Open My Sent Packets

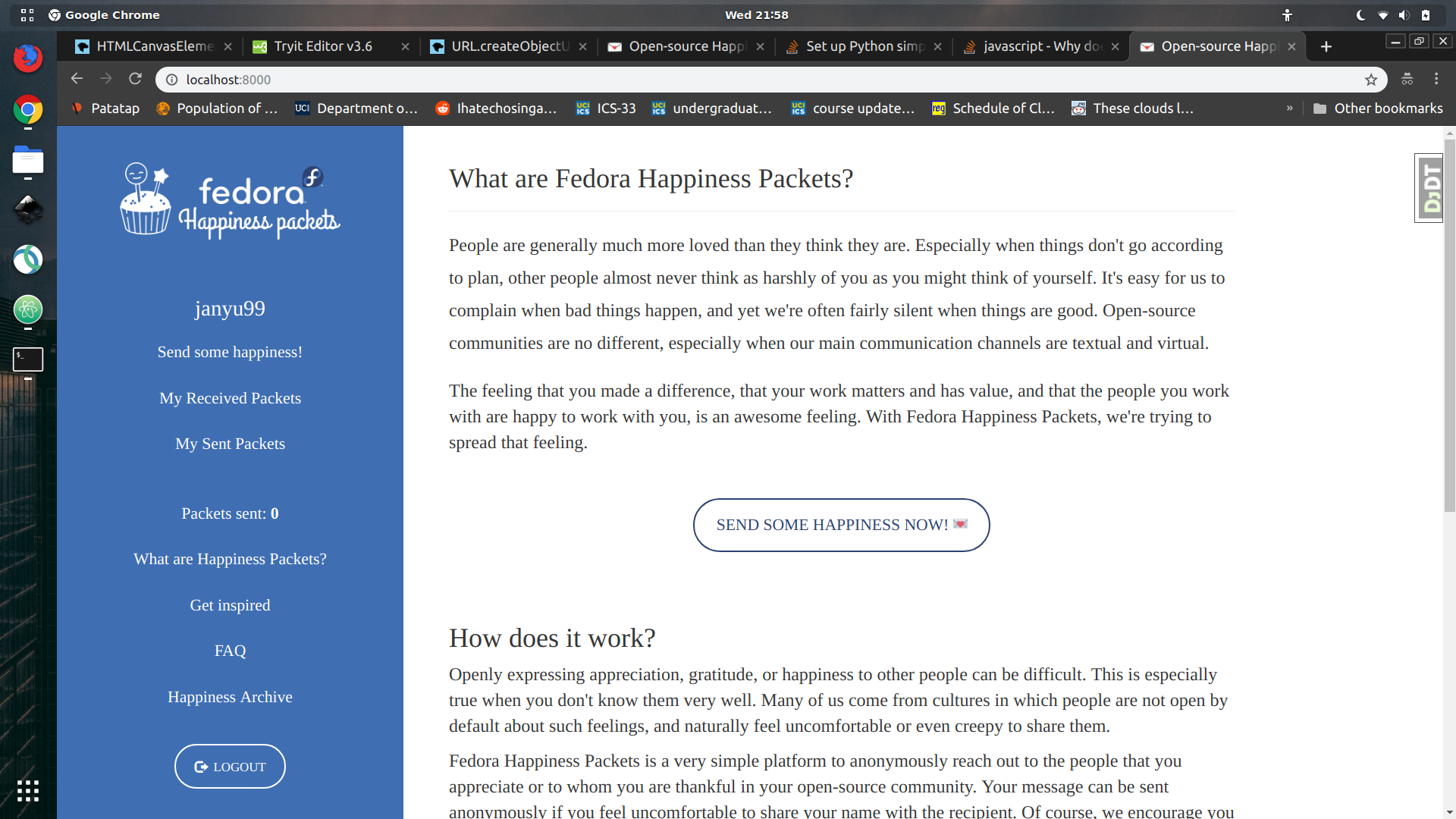tap(230, 444)
